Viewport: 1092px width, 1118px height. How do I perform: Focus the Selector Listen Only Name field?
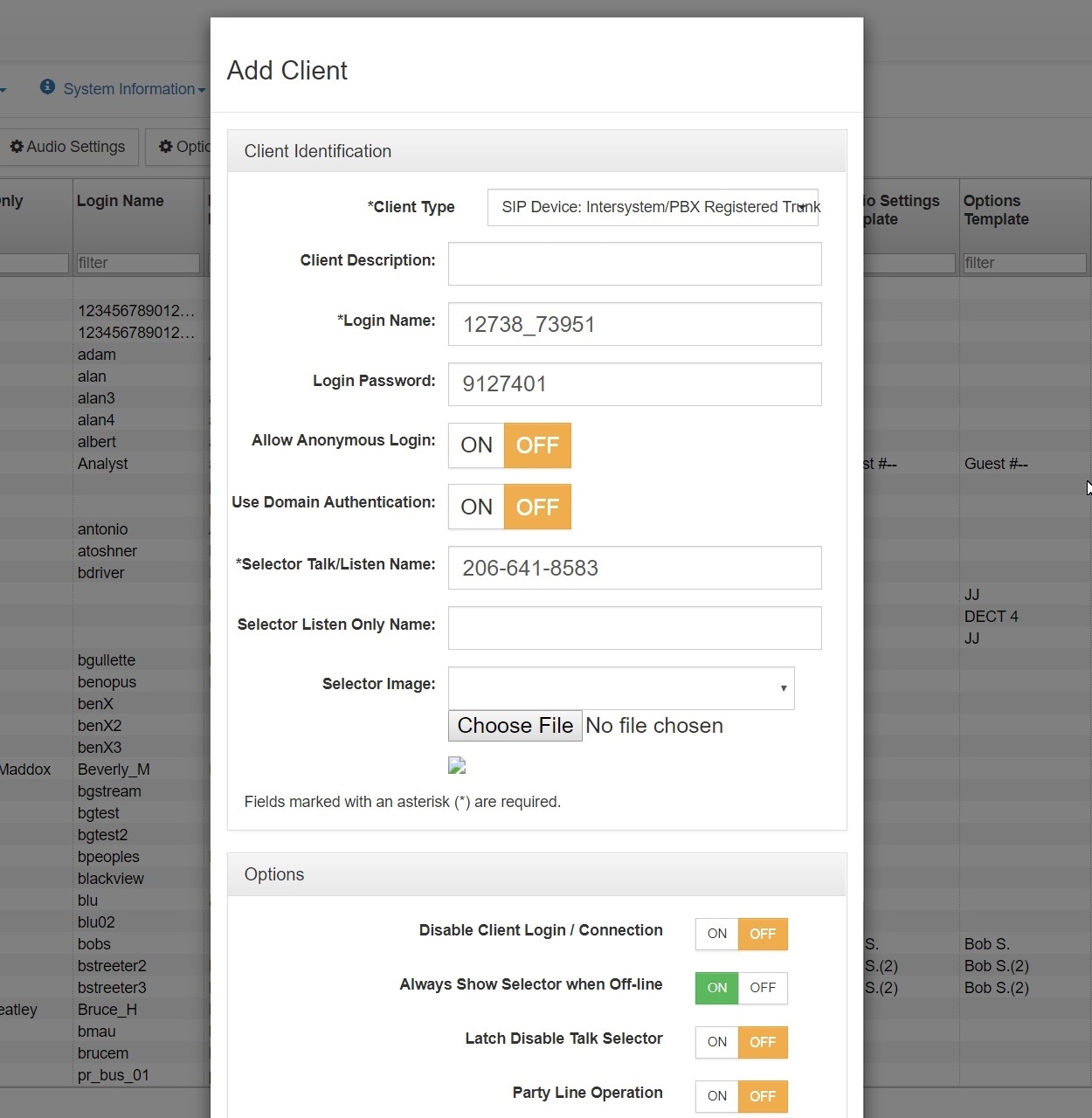point(634,628)
